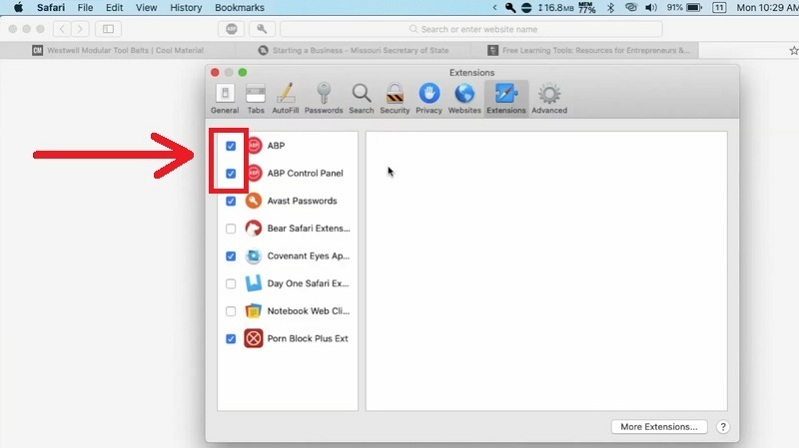Click the More Extensions button

pyautogui.click(x=658, y=427)
